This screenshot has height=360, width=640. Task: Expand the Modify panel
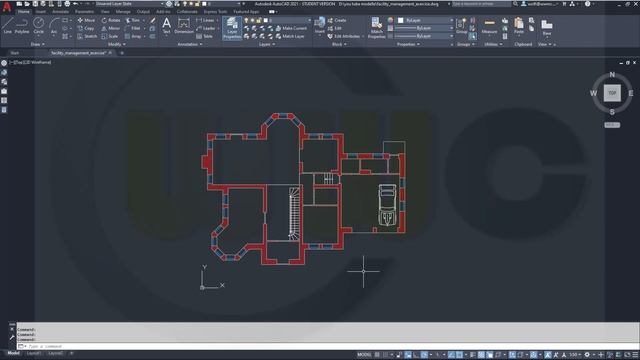click(117, 44)
